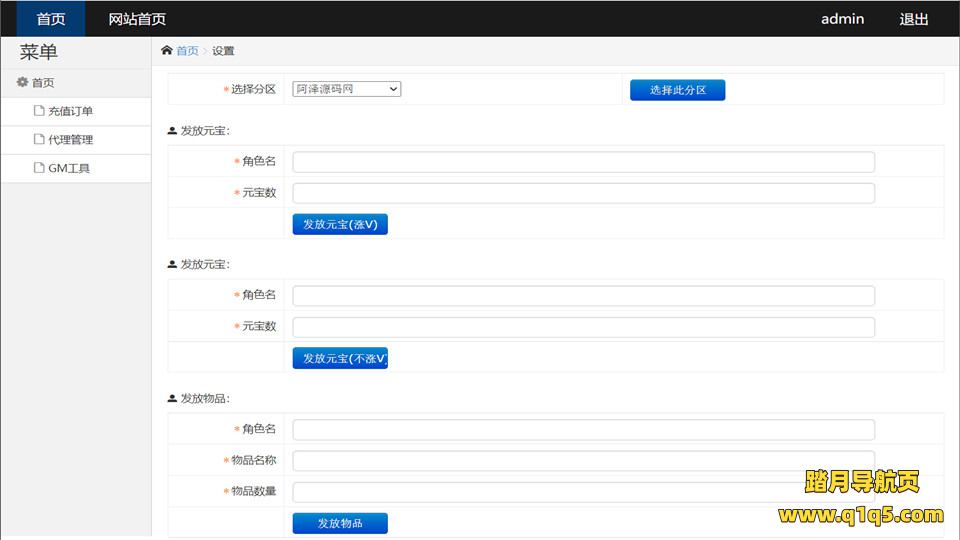
Task: Click the 发放元宝(不涨V) button
Action: point(340,358)
